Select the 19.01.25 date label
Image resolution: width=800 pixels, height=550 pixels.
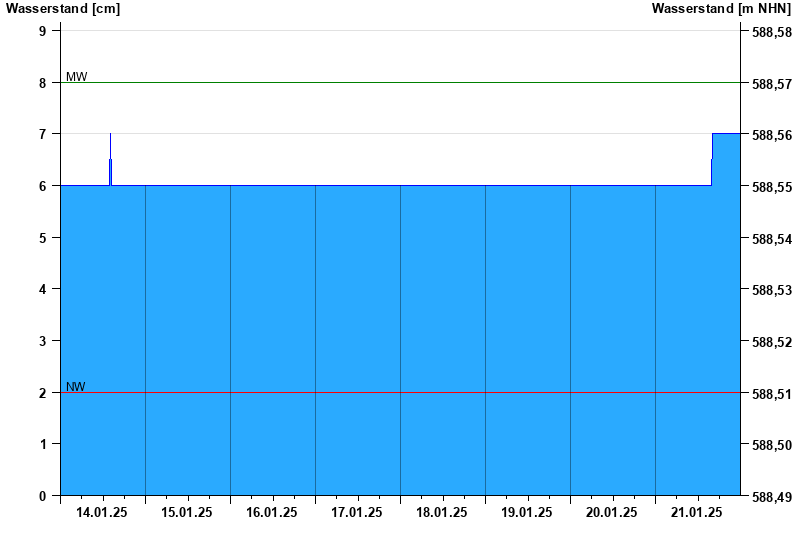coord(527,512)
